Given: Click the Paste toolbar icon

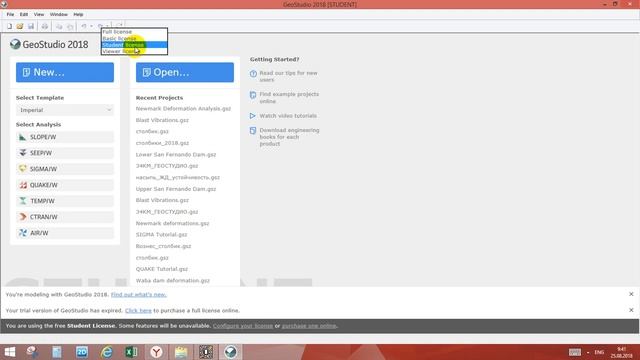Looking at the screenshot, I should 70,26.
